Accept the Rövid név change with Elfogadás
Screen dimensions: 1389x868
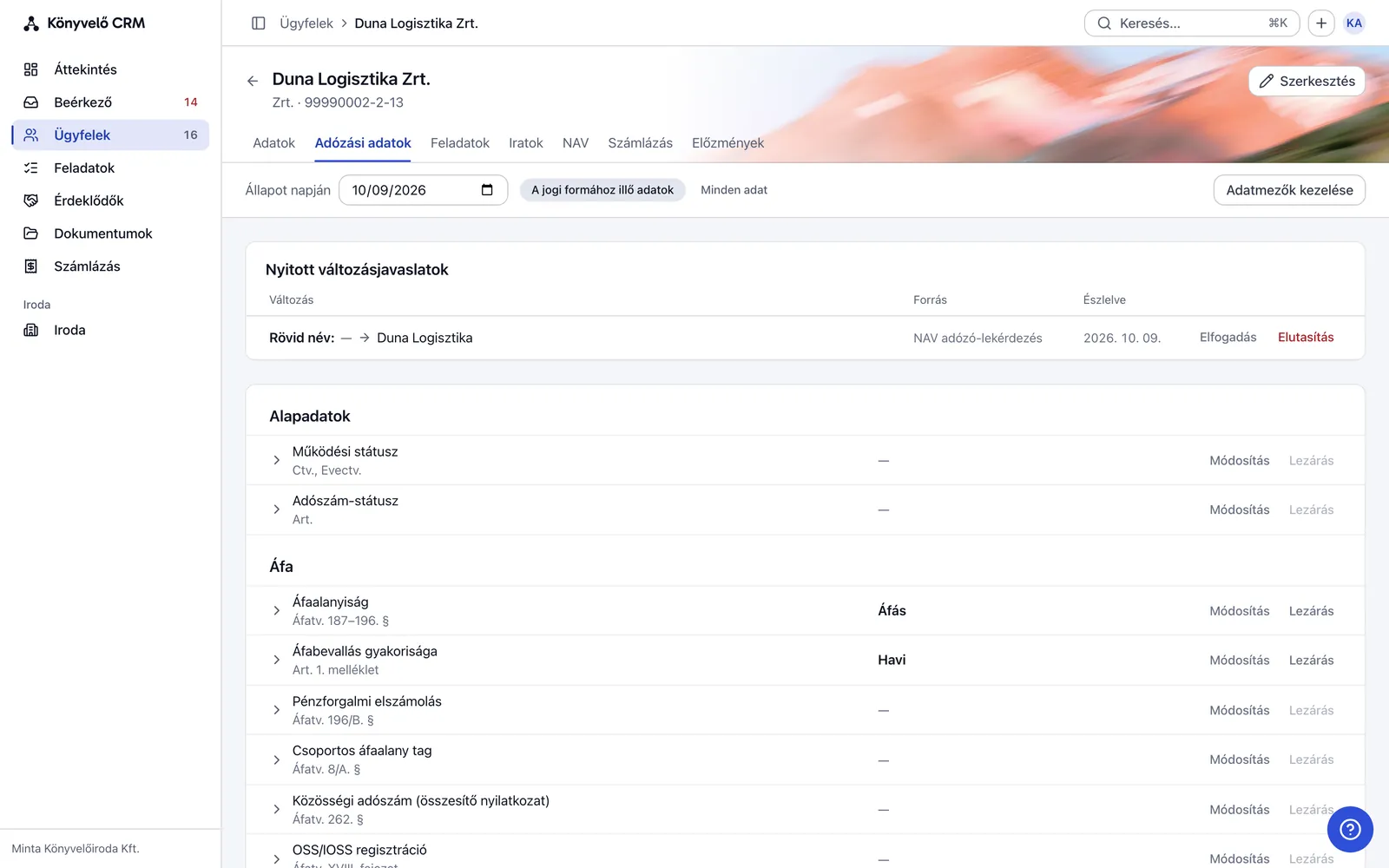point(1228,338)
